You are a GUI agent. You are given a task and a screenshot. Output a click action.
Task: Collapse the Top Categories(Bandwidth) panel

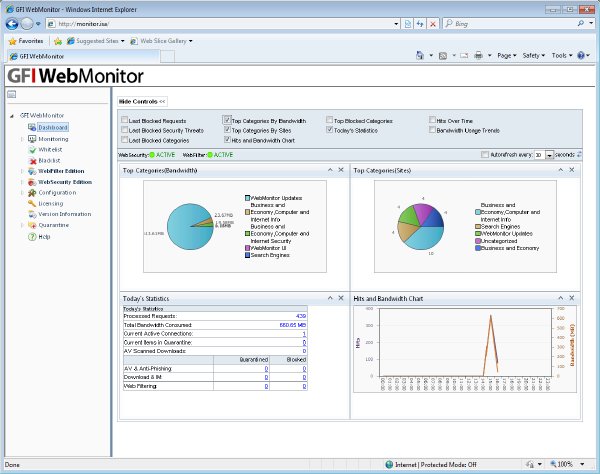330,170
